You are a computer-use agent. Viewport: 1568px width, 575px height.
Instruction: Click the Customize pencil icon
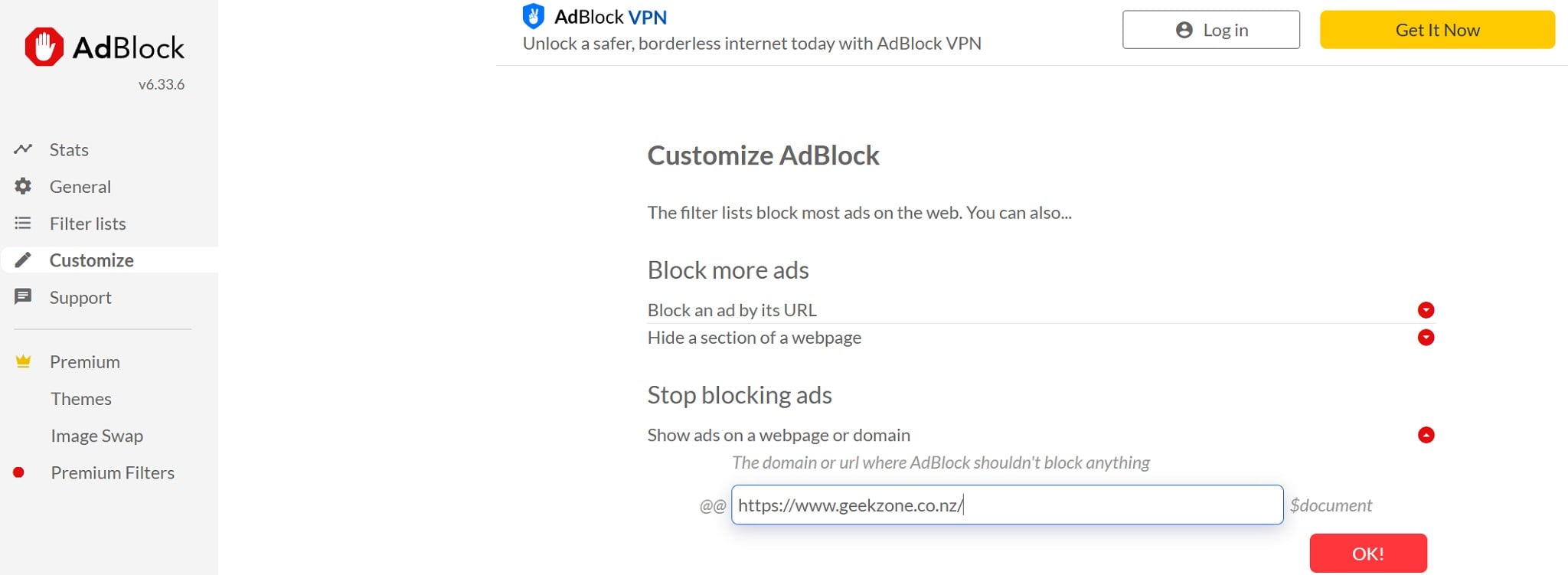coord(23,260)
